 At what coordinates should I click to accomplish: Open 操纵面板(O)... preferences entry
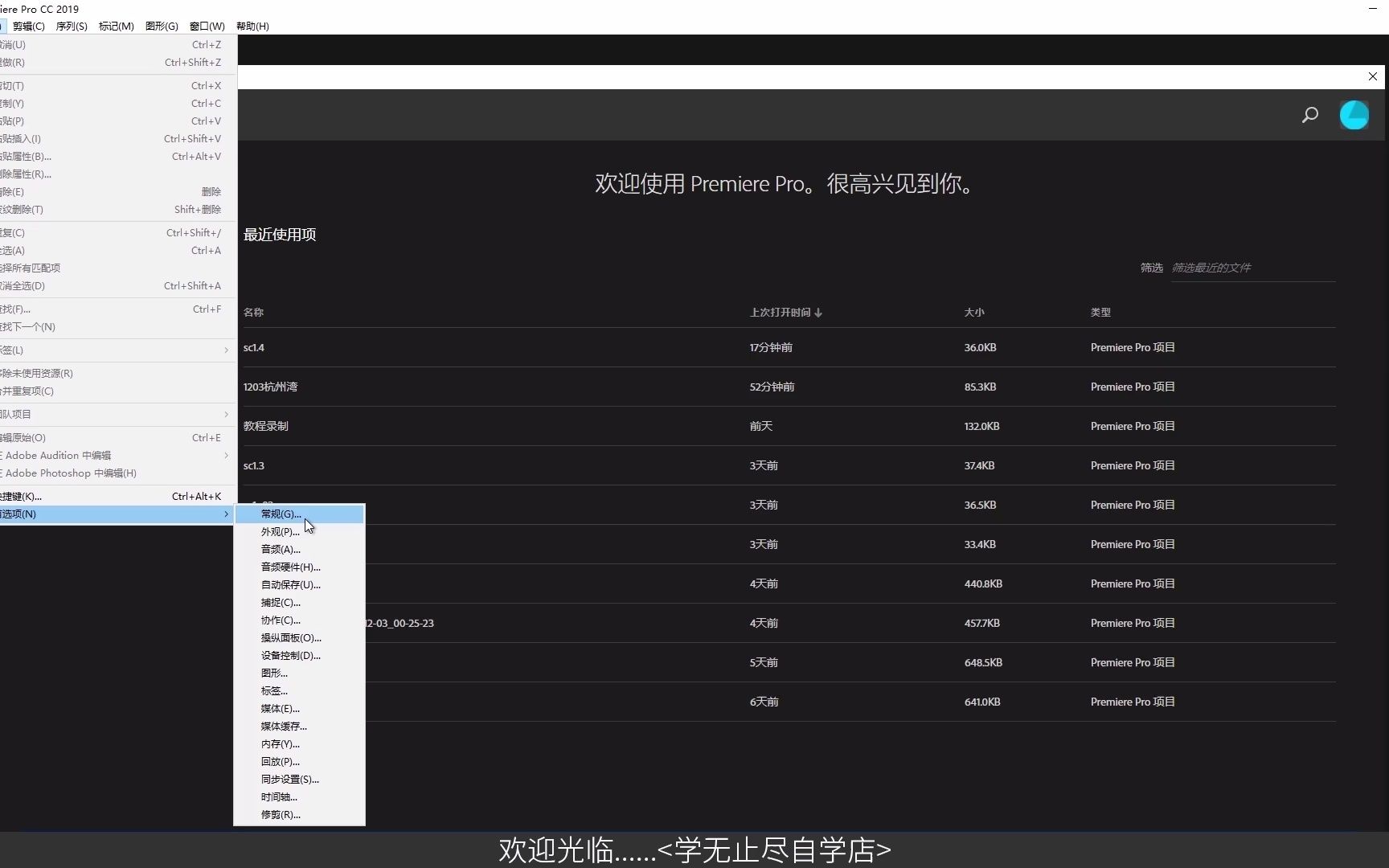point(299,637)
